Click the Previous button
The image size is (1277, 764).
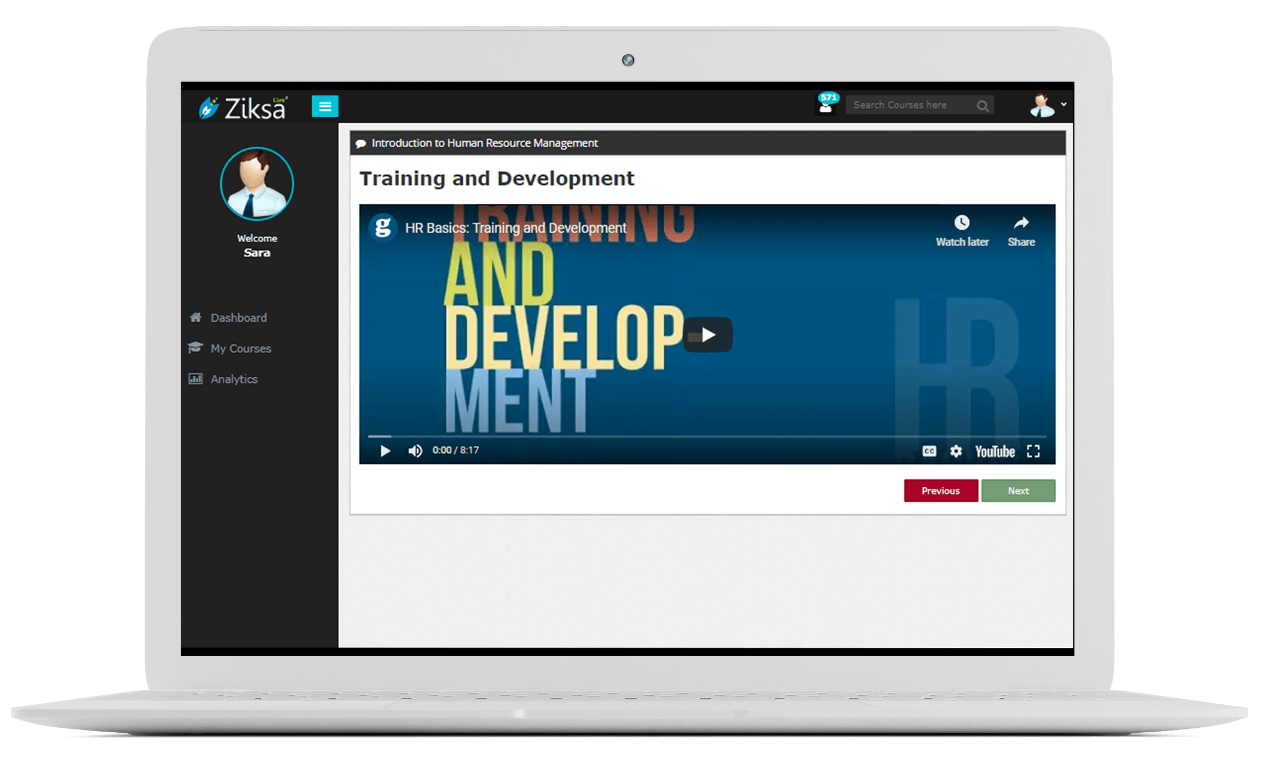coord(941,491)
